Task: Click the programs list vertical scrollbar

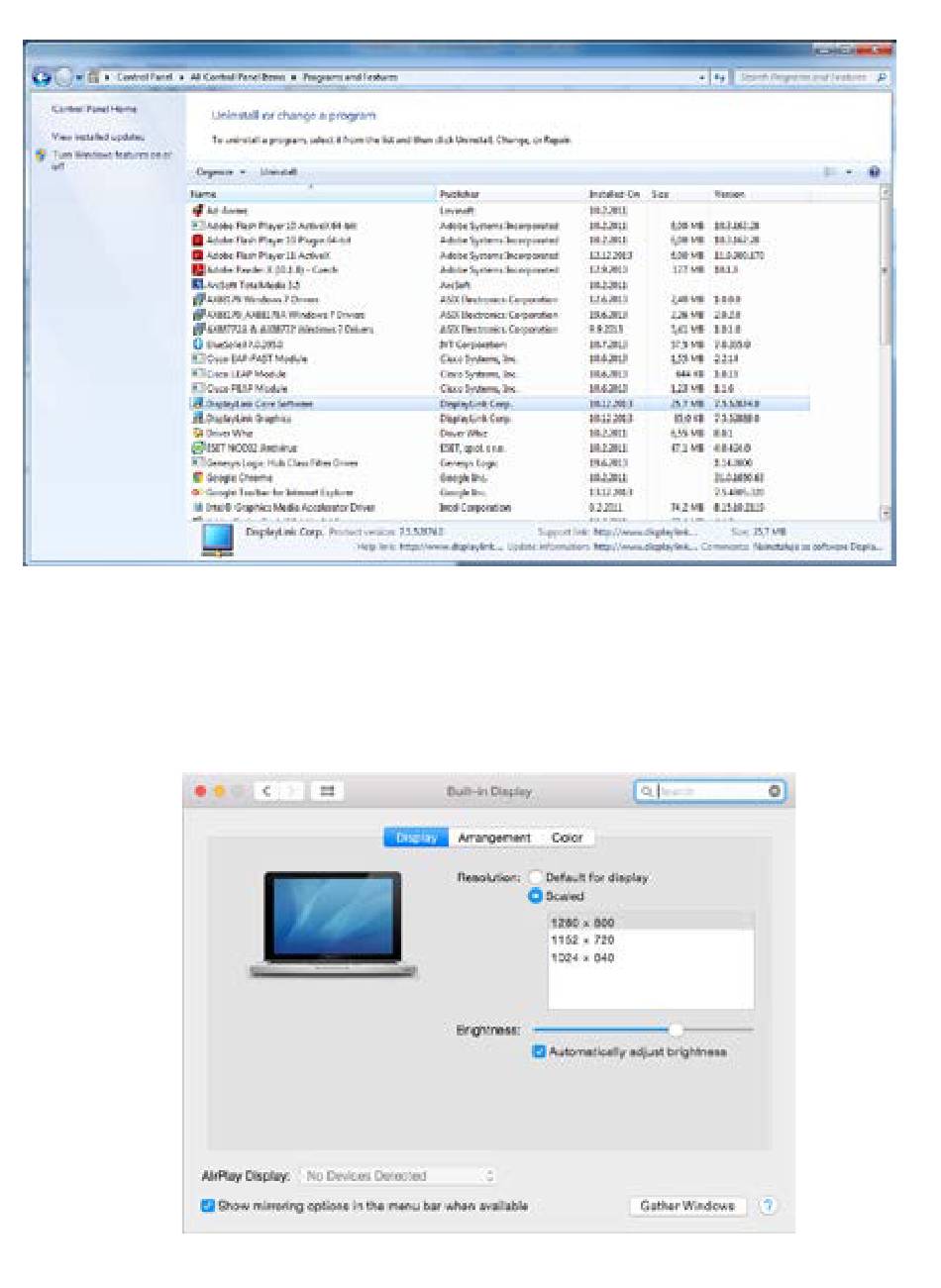Action: [x=886, y=351]
